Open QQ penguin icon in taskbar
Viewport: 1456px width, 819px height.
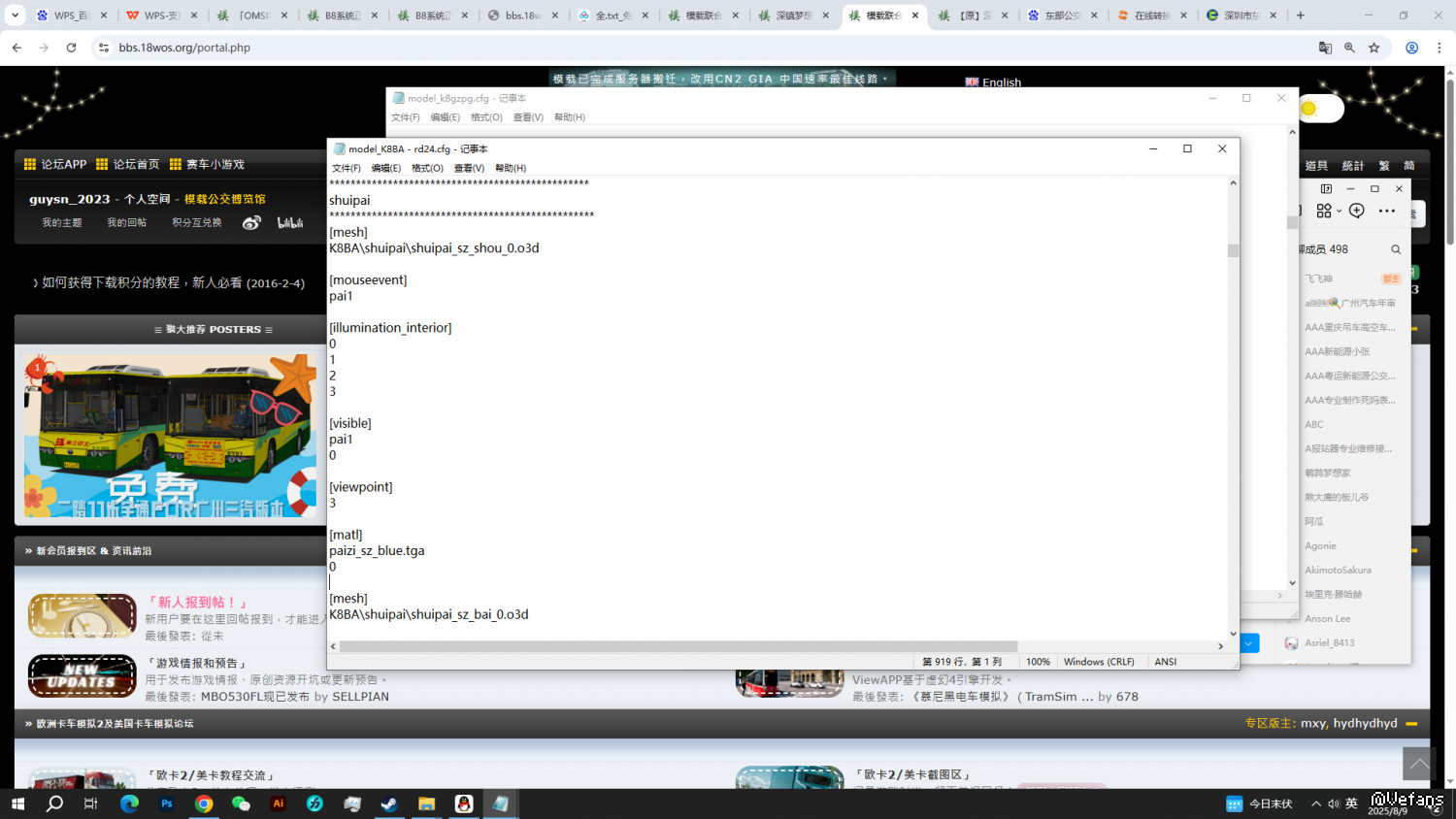click(x=464, y=803)
